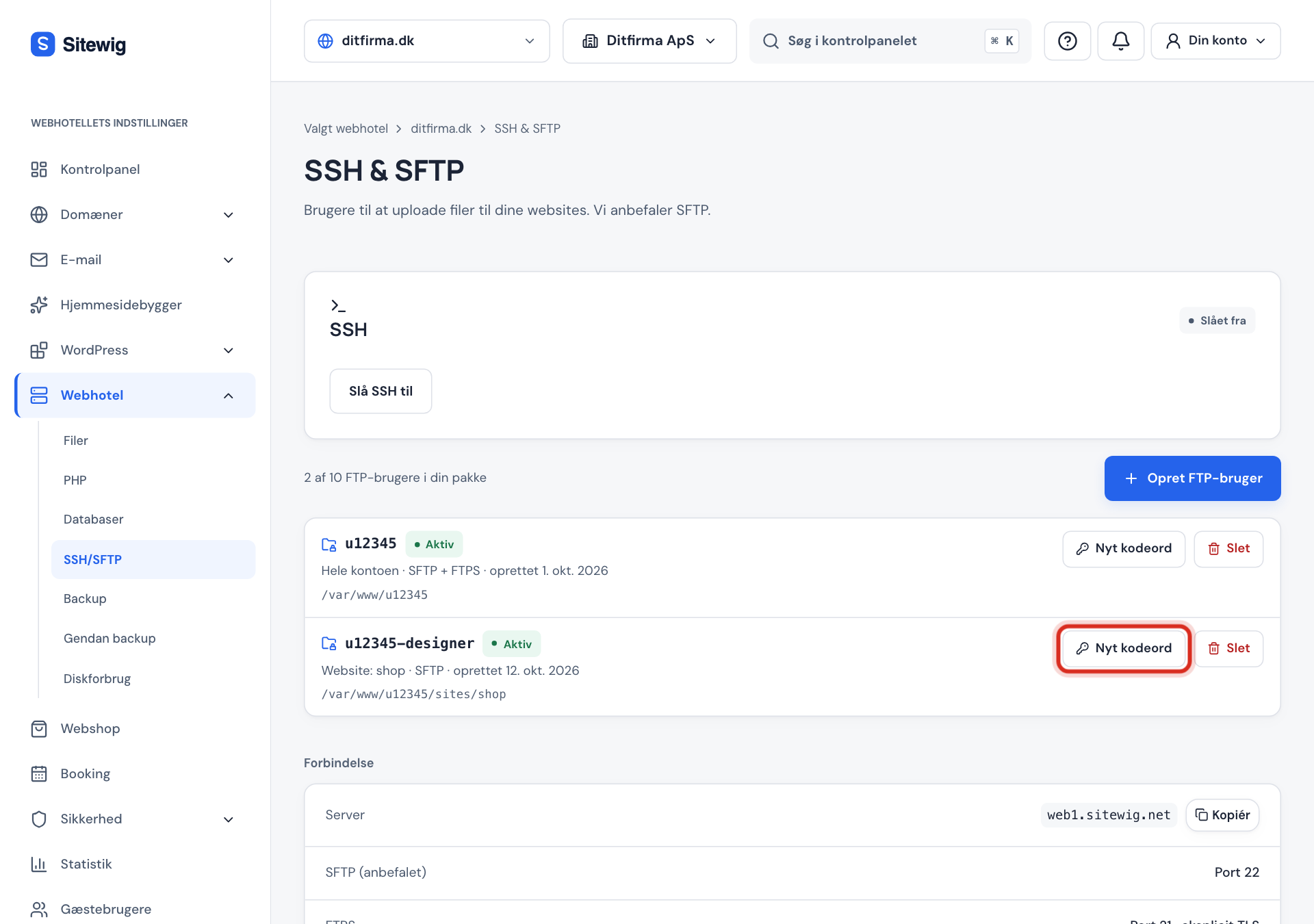Click the folder icon next to u12345
This screenshot has width=1314, height=924.
click(x=329, y=544)
